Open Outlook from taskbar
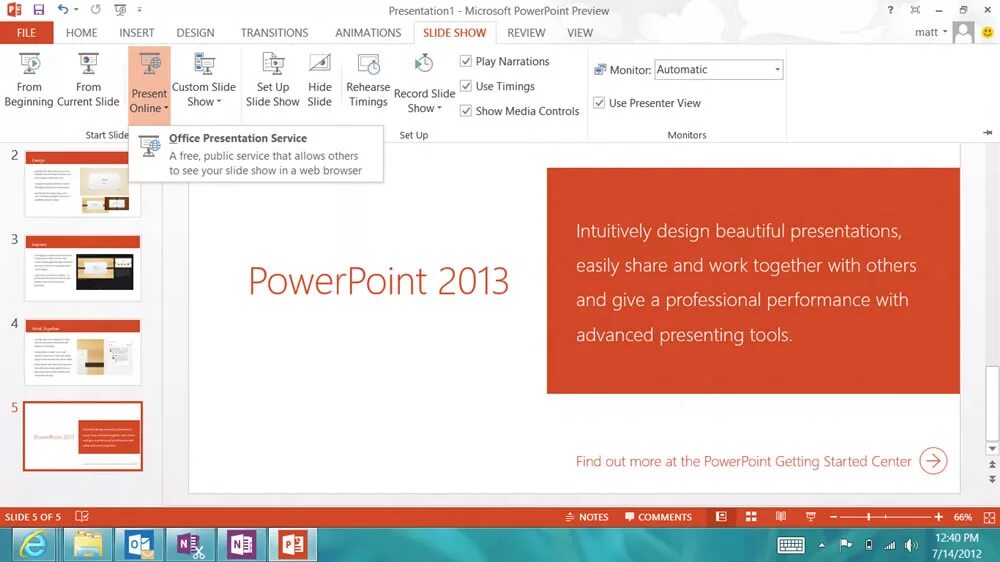The width and height of the screenshot is (1000, 562). click(139, 545)
